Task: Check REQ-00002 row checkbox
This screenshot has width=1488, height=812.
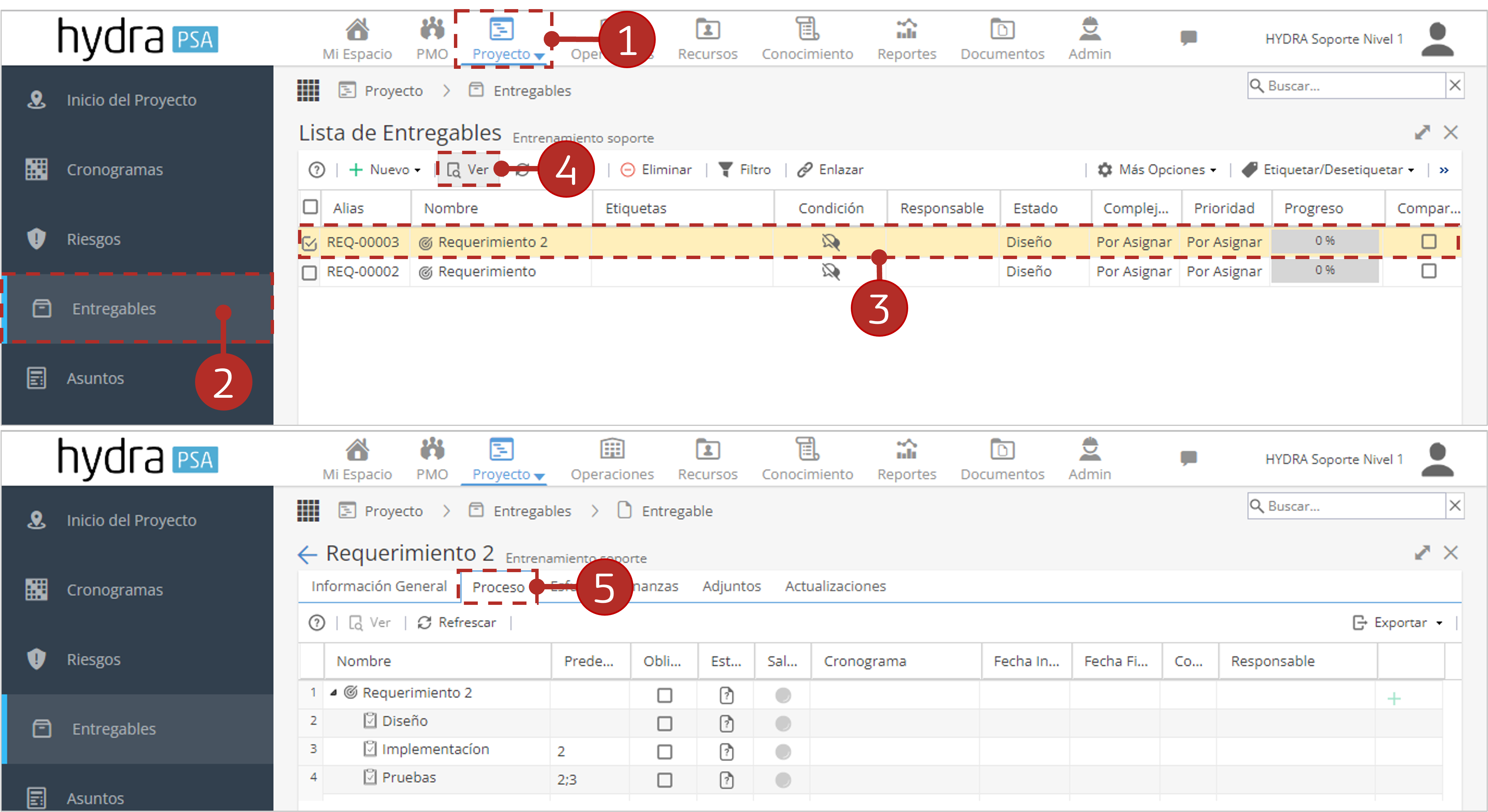Action: (x=309, y=272)
